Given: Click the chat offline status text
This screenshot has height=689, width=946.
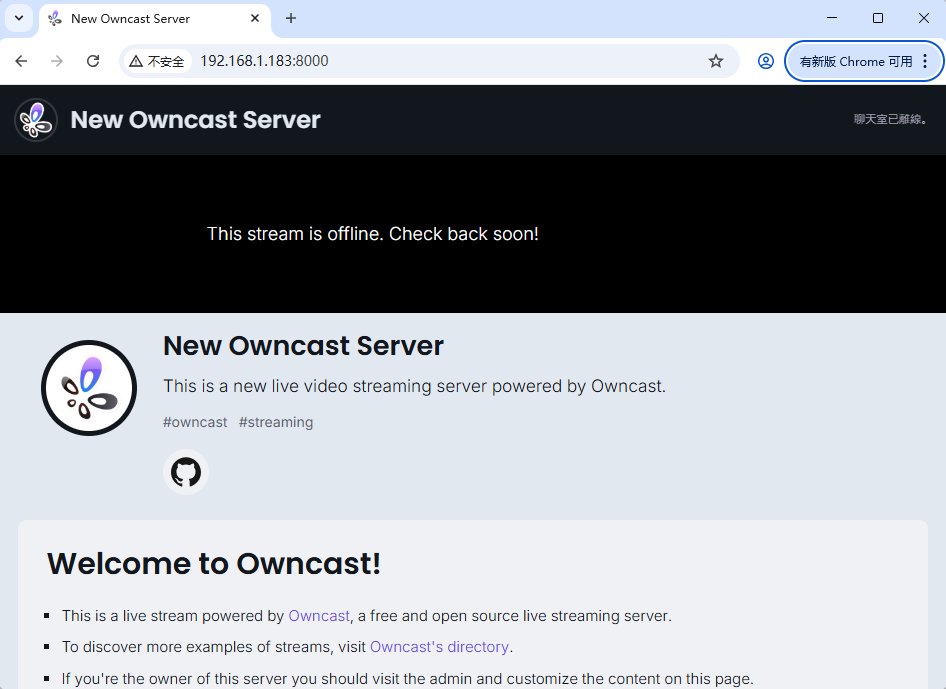Looking at the screenshot, I should pos(890,119).
